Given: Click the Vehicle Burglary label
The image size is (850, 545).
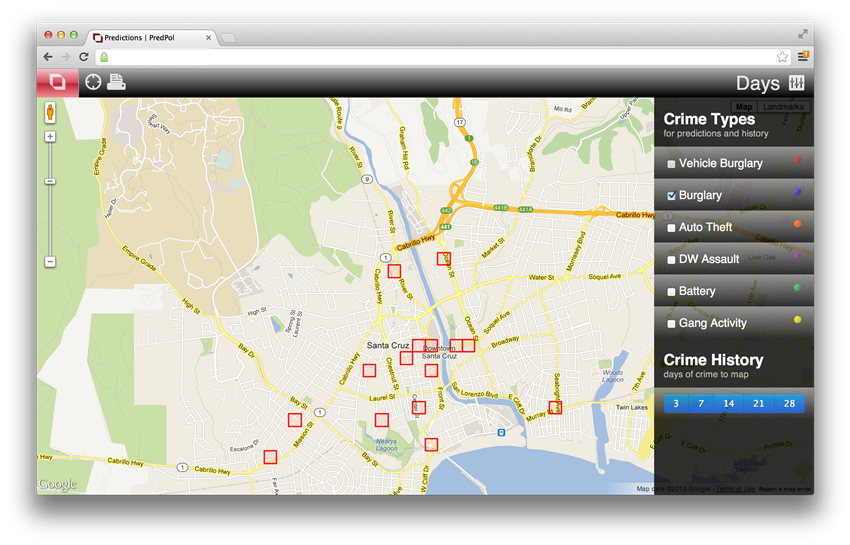Looking at the screenshot, I should coord(720,163).
